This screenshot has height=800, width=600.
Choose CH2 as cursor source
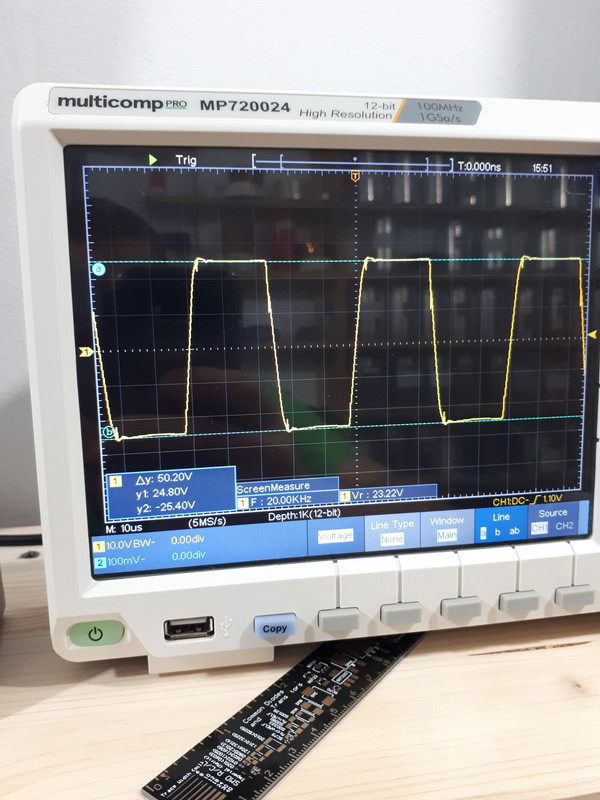click(x=564, y=526)
